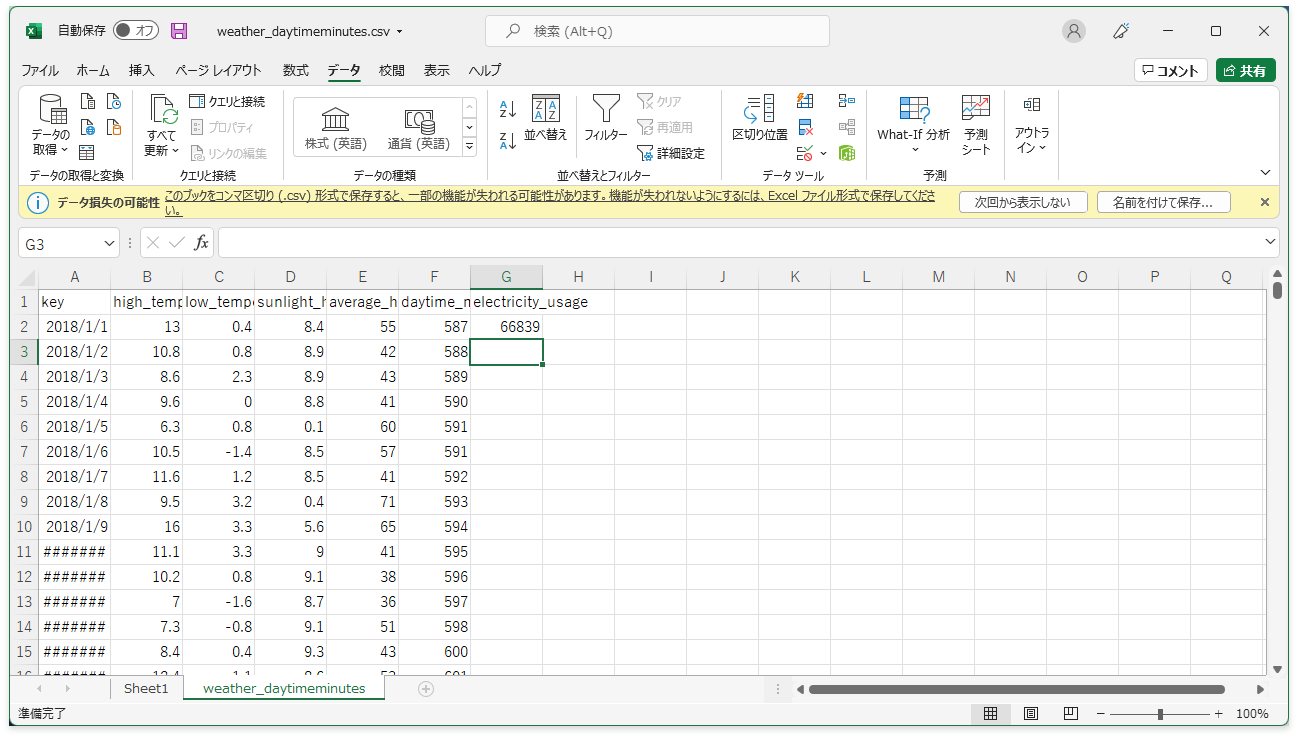Click the Insert Function fx icon
The image size is (1298, 738).
point(201,243)
